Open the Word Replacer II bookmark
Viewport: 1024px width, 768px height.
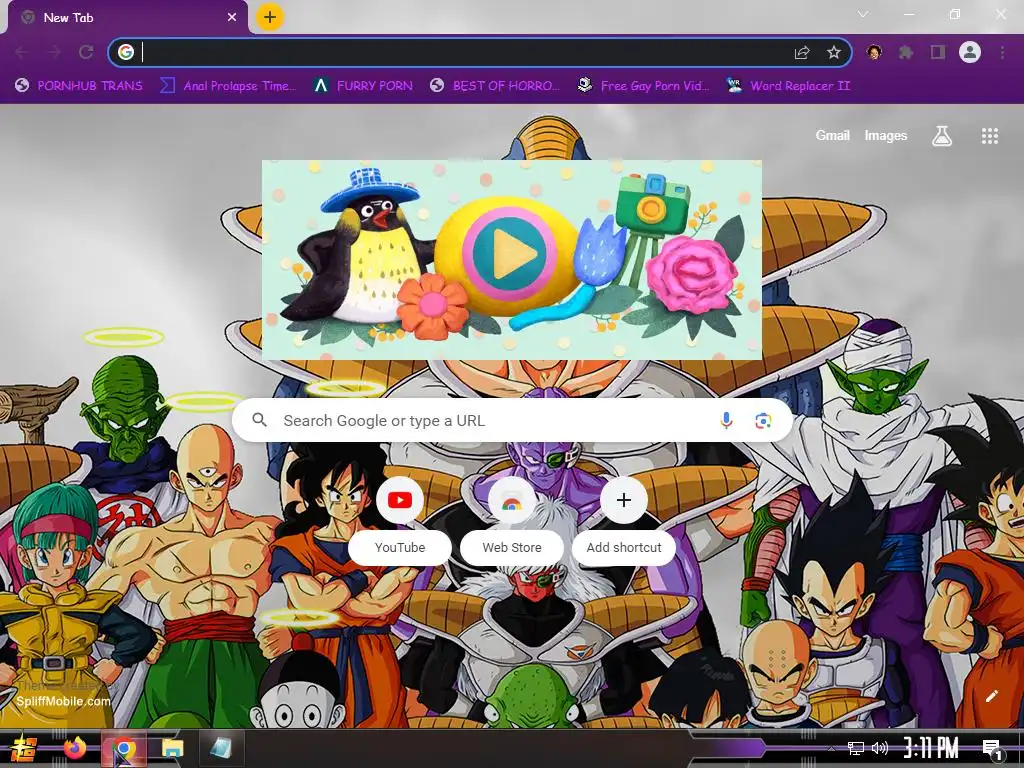coord(788,86)
